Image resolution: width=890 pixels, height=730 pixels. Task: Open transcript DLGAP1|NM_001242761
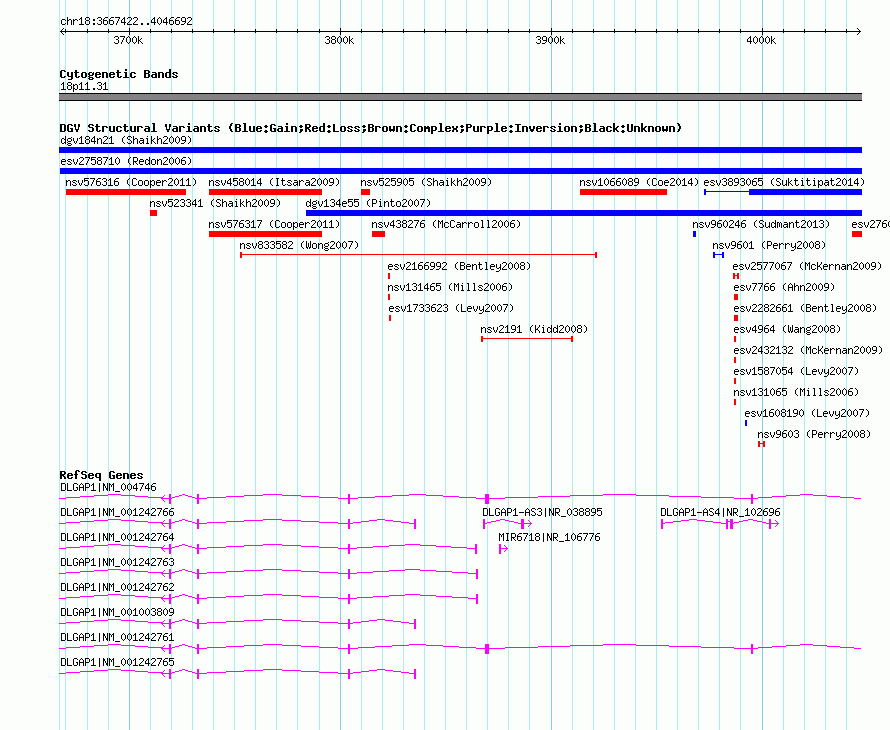(x=117, y=637)
